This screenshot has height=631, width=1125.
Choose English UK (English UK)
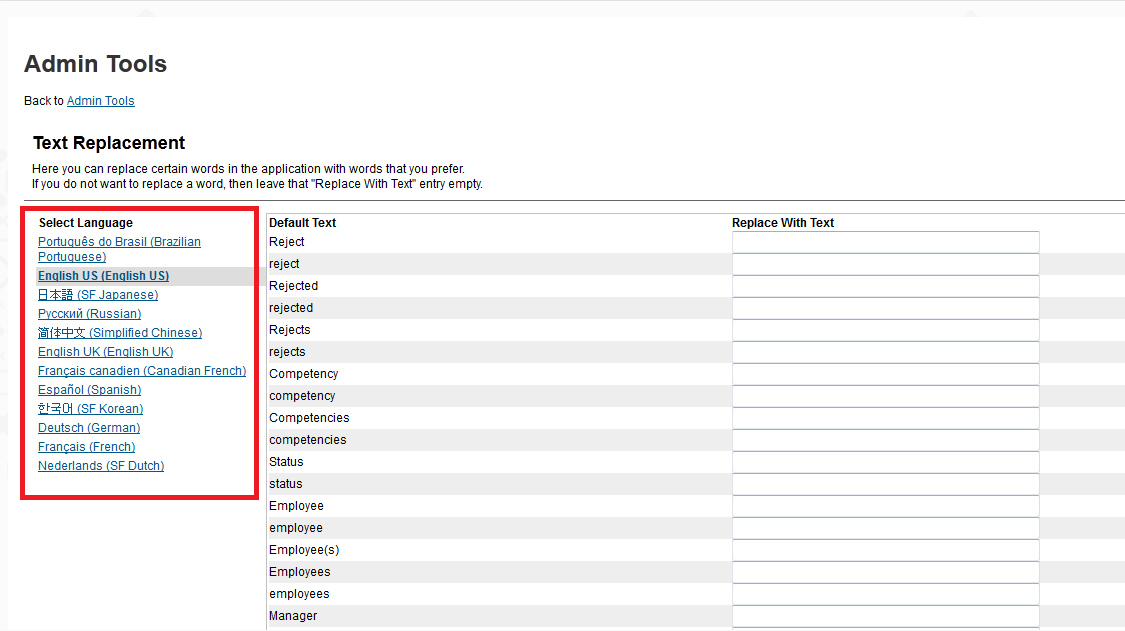point(105,352)
